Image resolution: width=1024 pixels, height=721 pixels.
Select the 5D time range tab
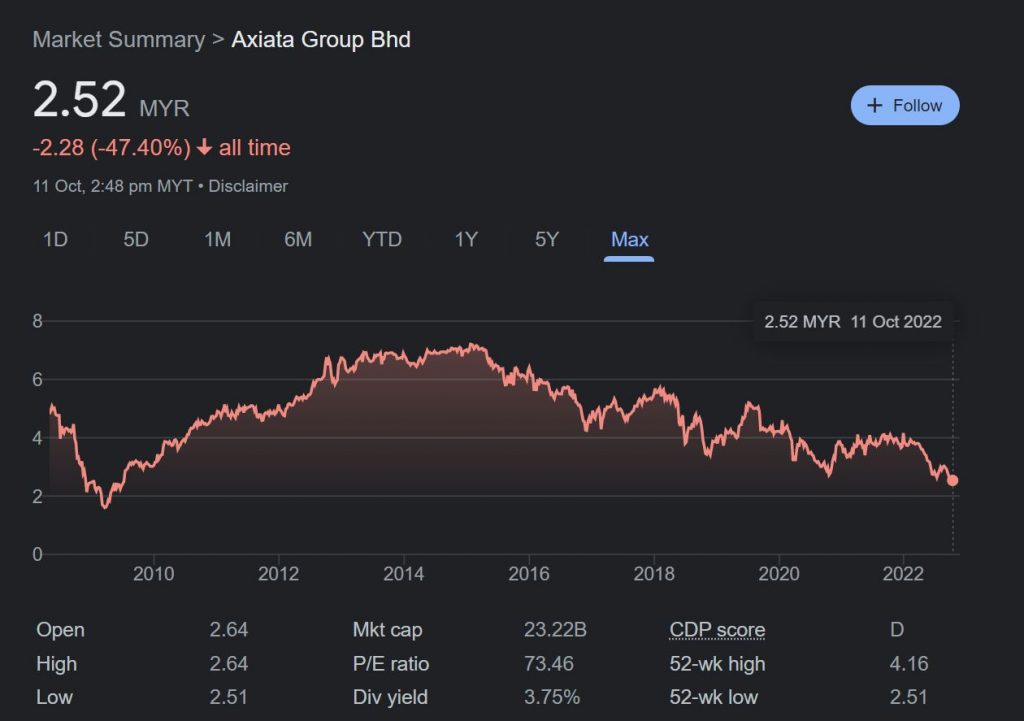pyautogui.click(x=136, y=239)
